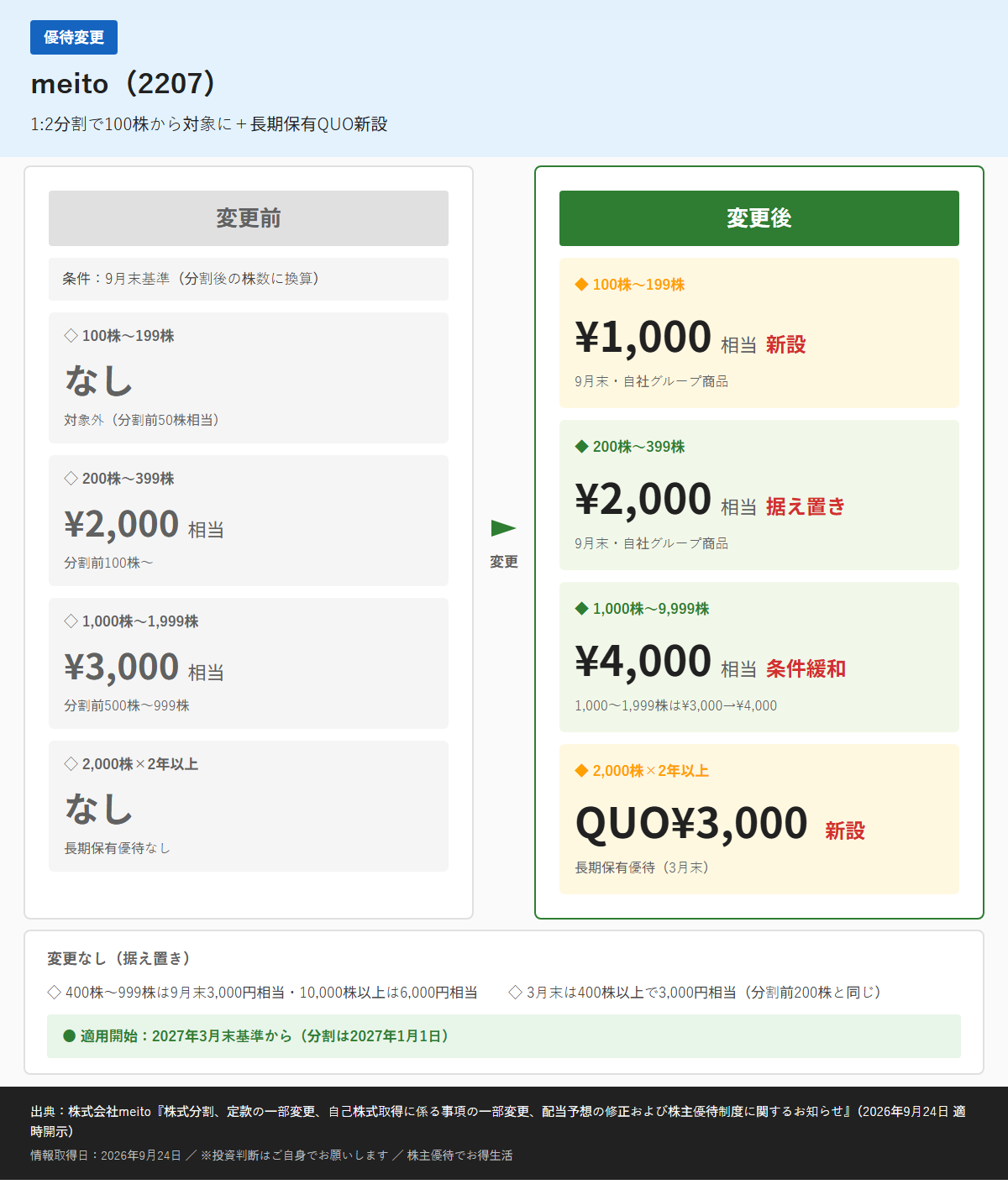
Task: Click outline diamond beside 1,000株〜1,999株
Action: [x=71, y=621]
